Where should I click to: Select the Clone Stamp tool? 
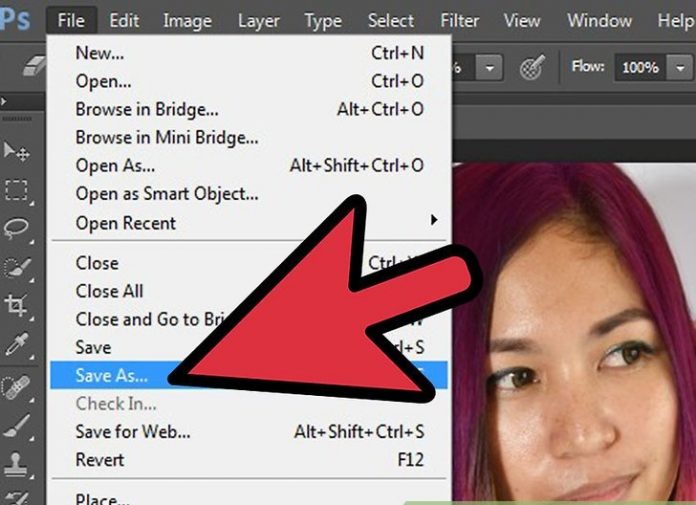[16, 463]
